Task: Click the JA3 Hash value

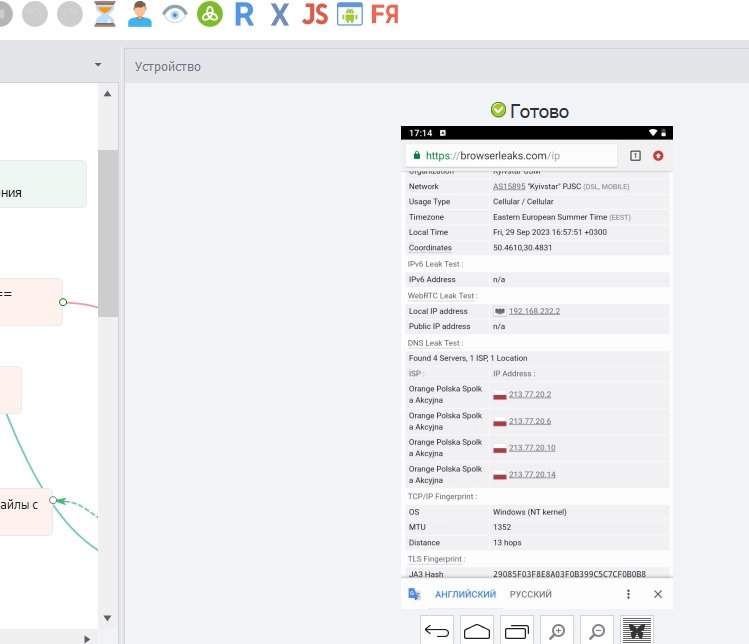Action: pyautogui.click(x=569, y=574)
